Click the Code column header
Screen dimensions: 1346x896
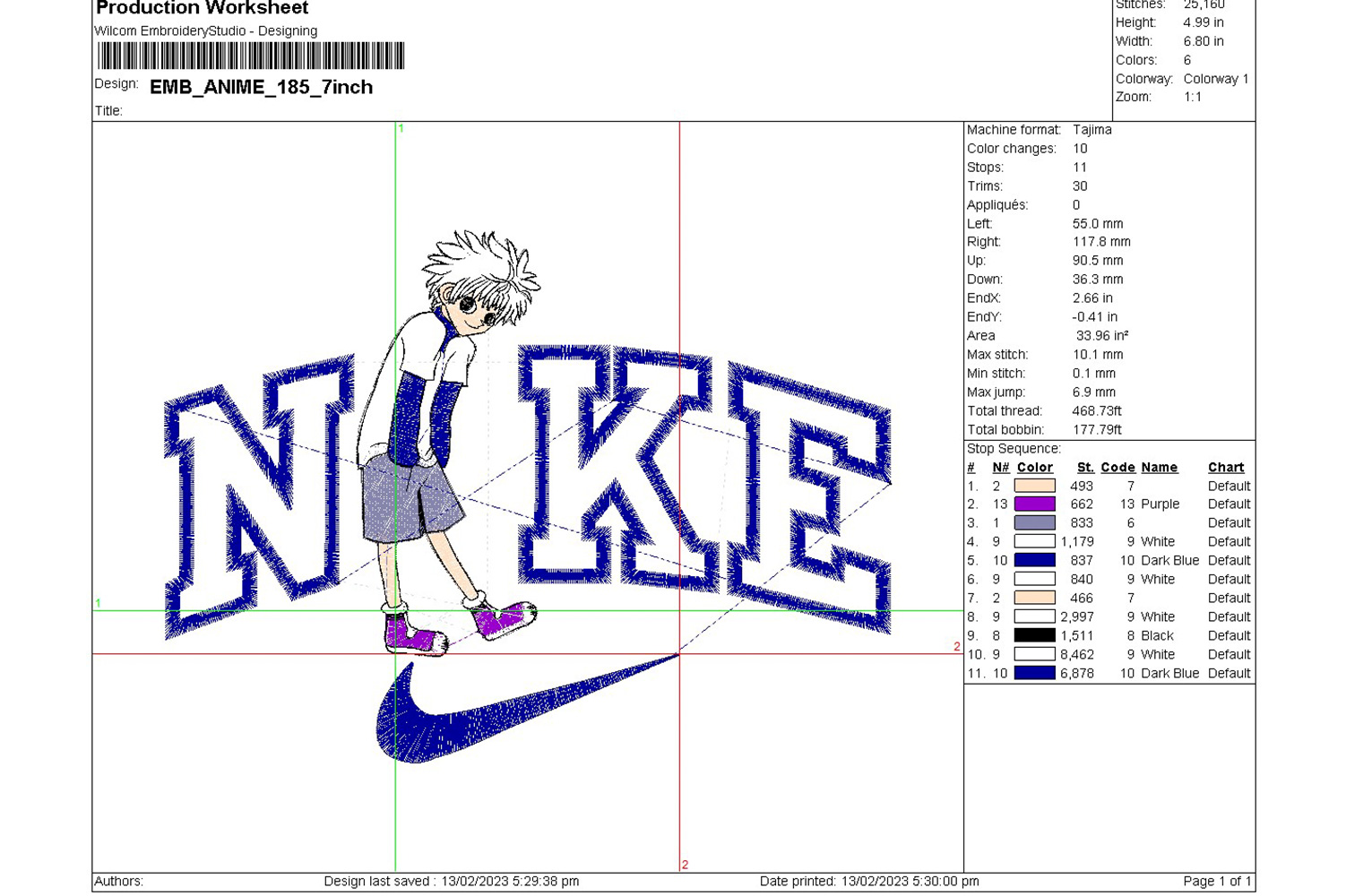tap(1117, 468)
